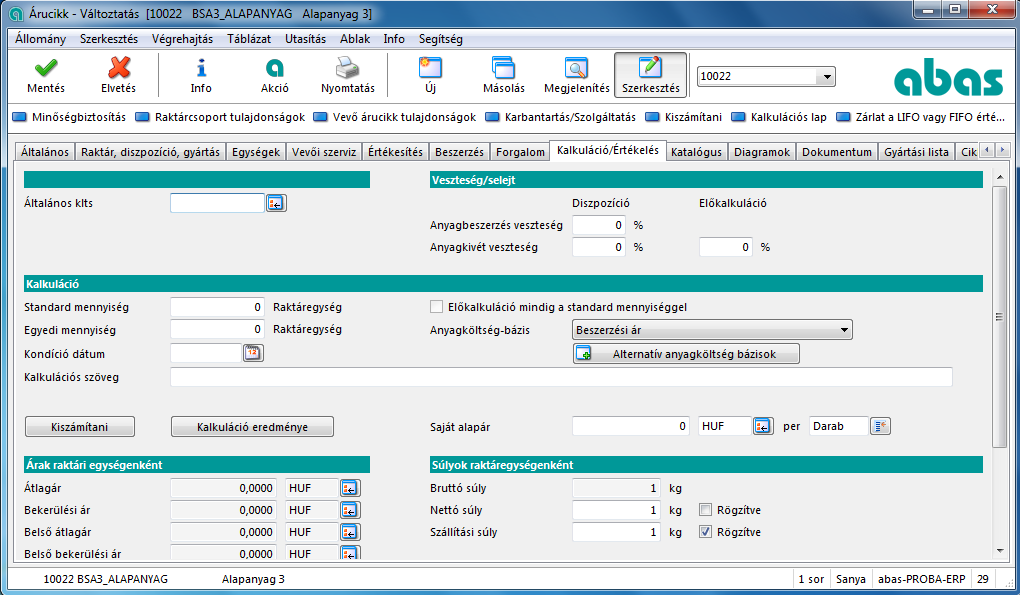
Task: Switch to Raktár, diszpozíció, gyártás tab
Action: point(150,152)
